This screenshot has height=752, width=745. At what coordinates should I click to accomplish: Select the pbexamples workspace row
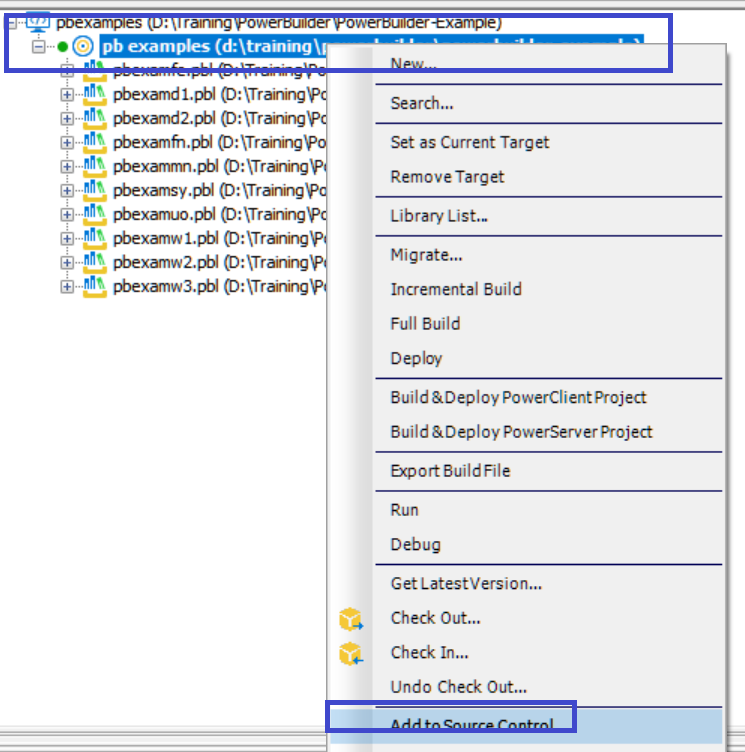pos(279,23)
